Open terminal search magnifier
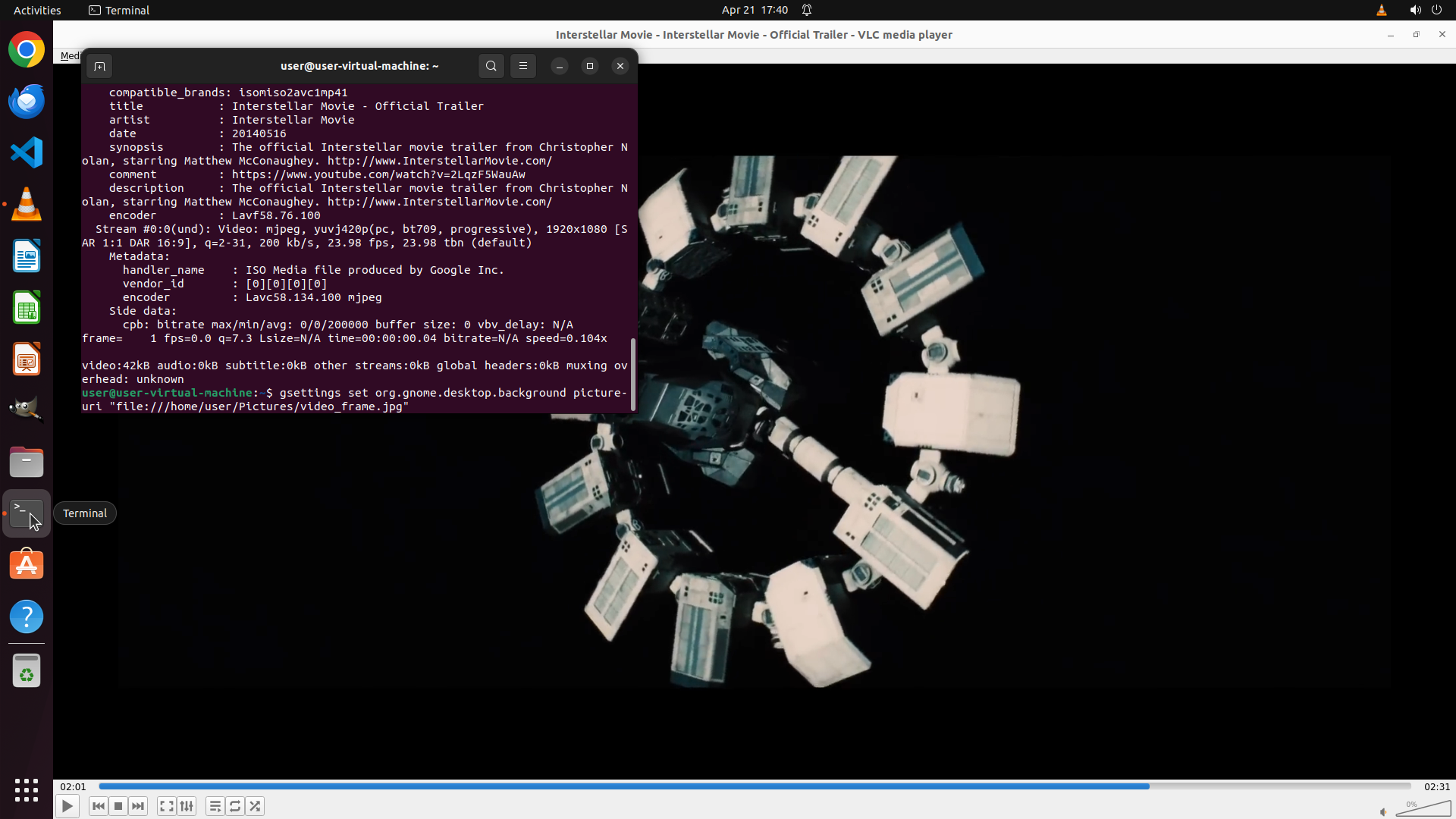The image size is (1456, 819). [x=491, y=66]
